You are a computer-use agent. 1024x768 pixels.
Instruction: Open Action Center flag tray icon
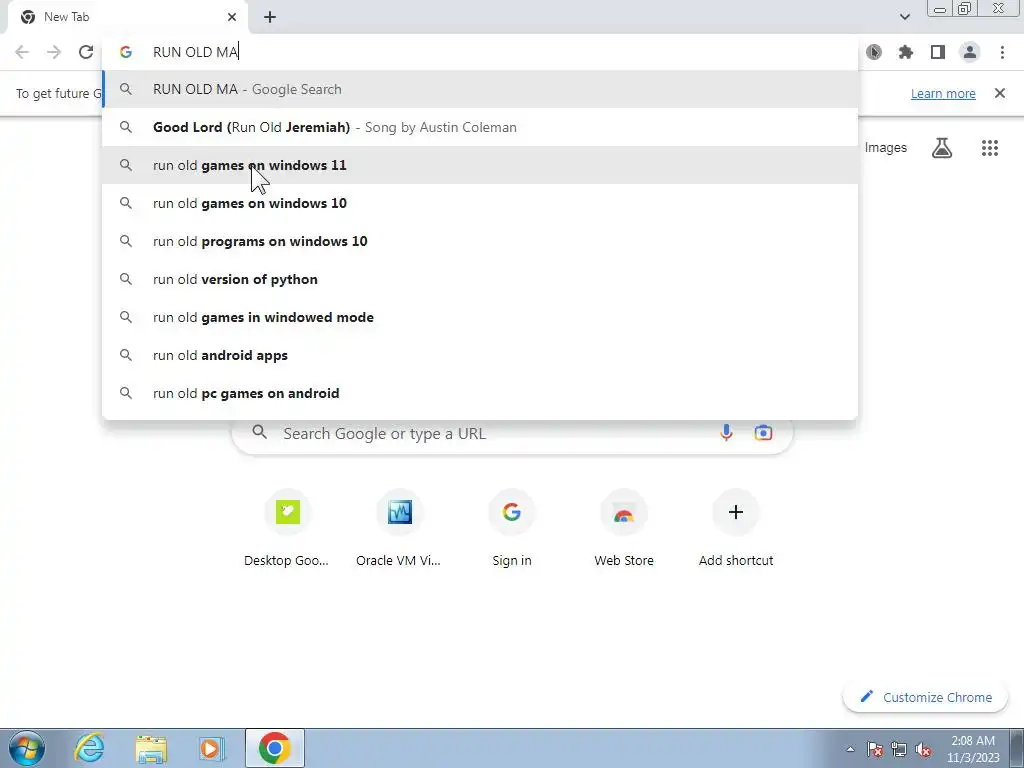click(875, 749)
